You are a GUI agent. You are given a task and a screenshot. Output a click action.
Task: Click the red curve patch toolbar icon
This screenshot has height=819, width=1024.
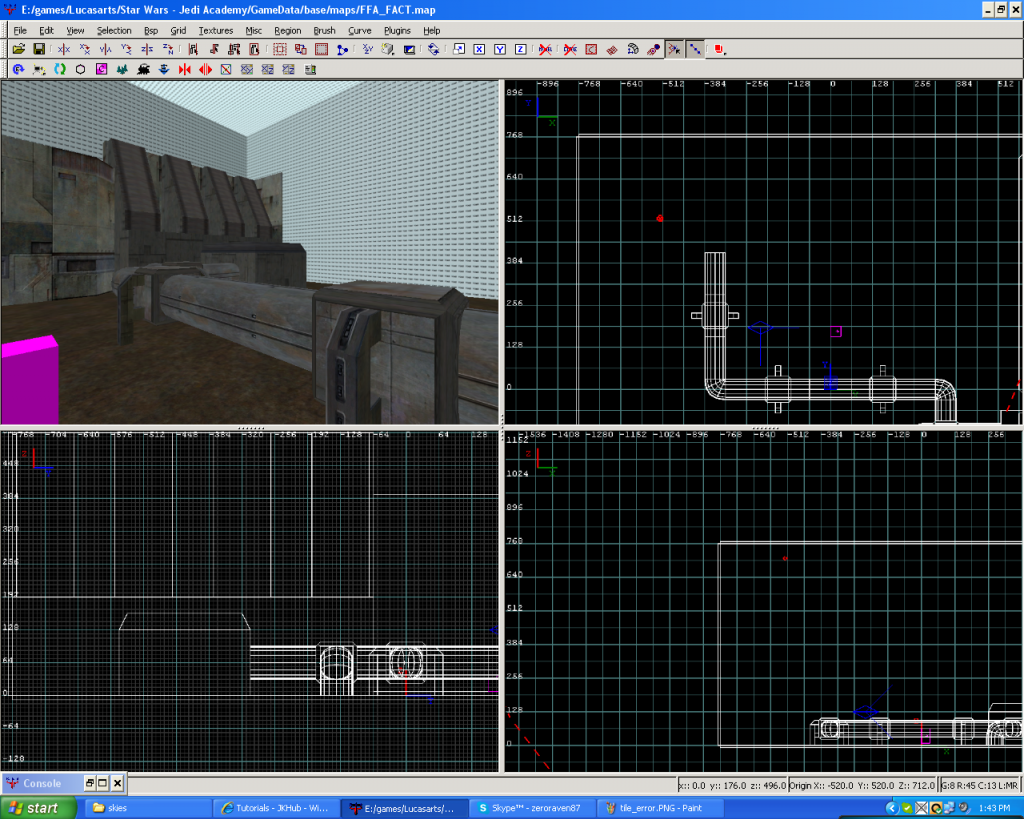coord(591,49)
